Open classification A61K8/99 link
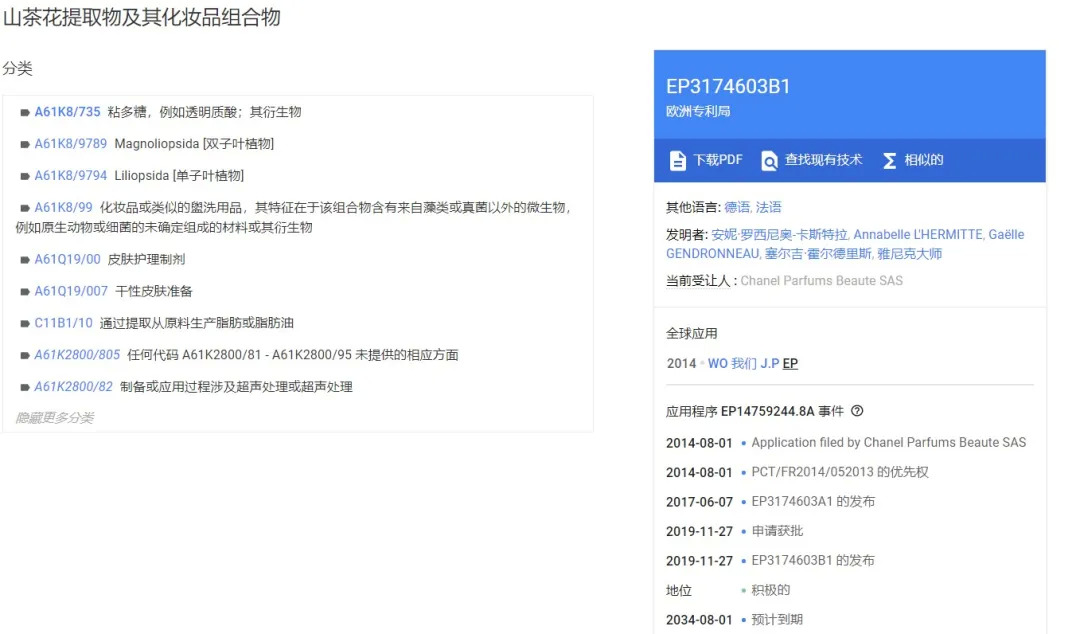 click(x=63, y=207)
